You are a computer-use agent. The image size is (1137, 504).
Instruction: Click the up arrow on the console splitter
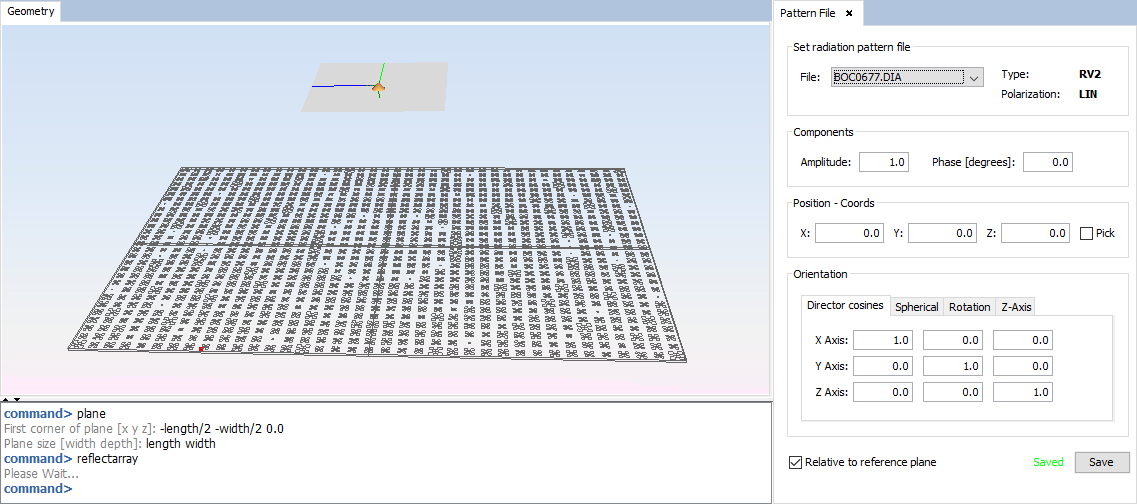coord(6,399)
